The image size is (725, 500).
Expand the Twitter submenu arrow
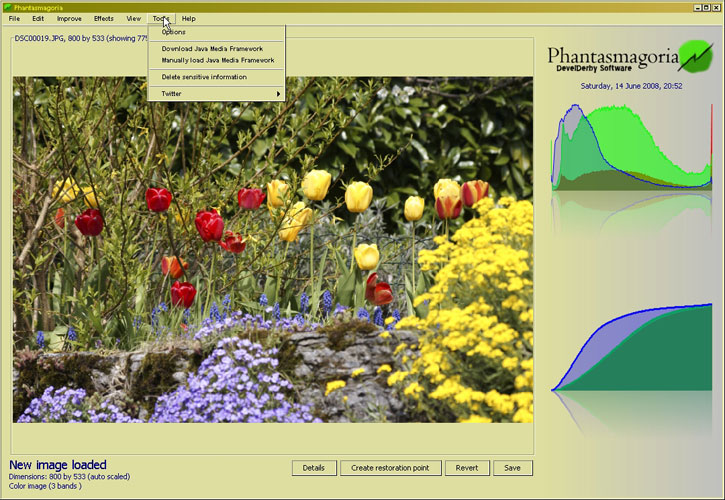tap(278, 94)
